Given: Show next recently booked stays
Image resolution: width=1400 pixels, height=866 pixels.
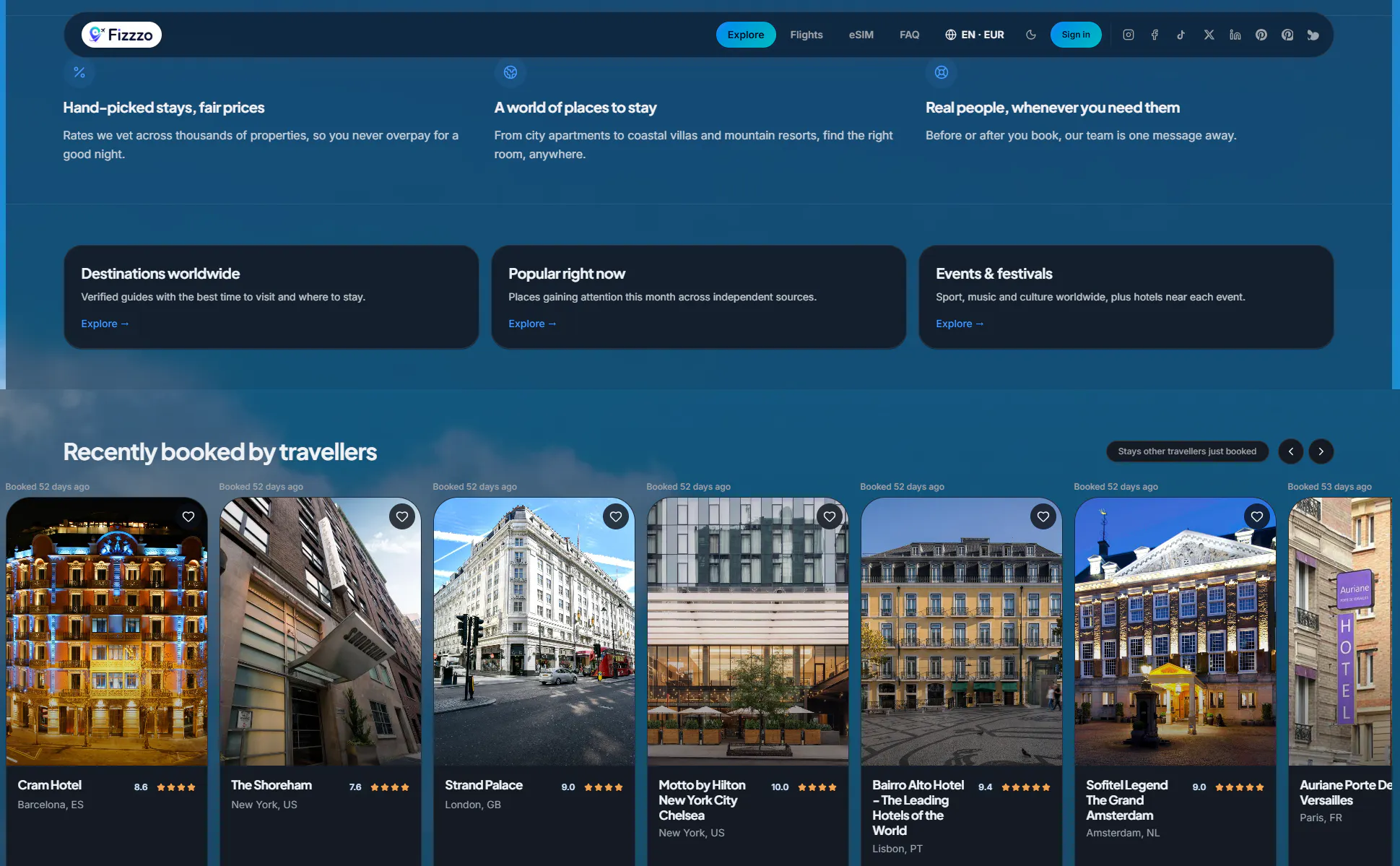Looking at the screenshot, I should click(1321, 451).
